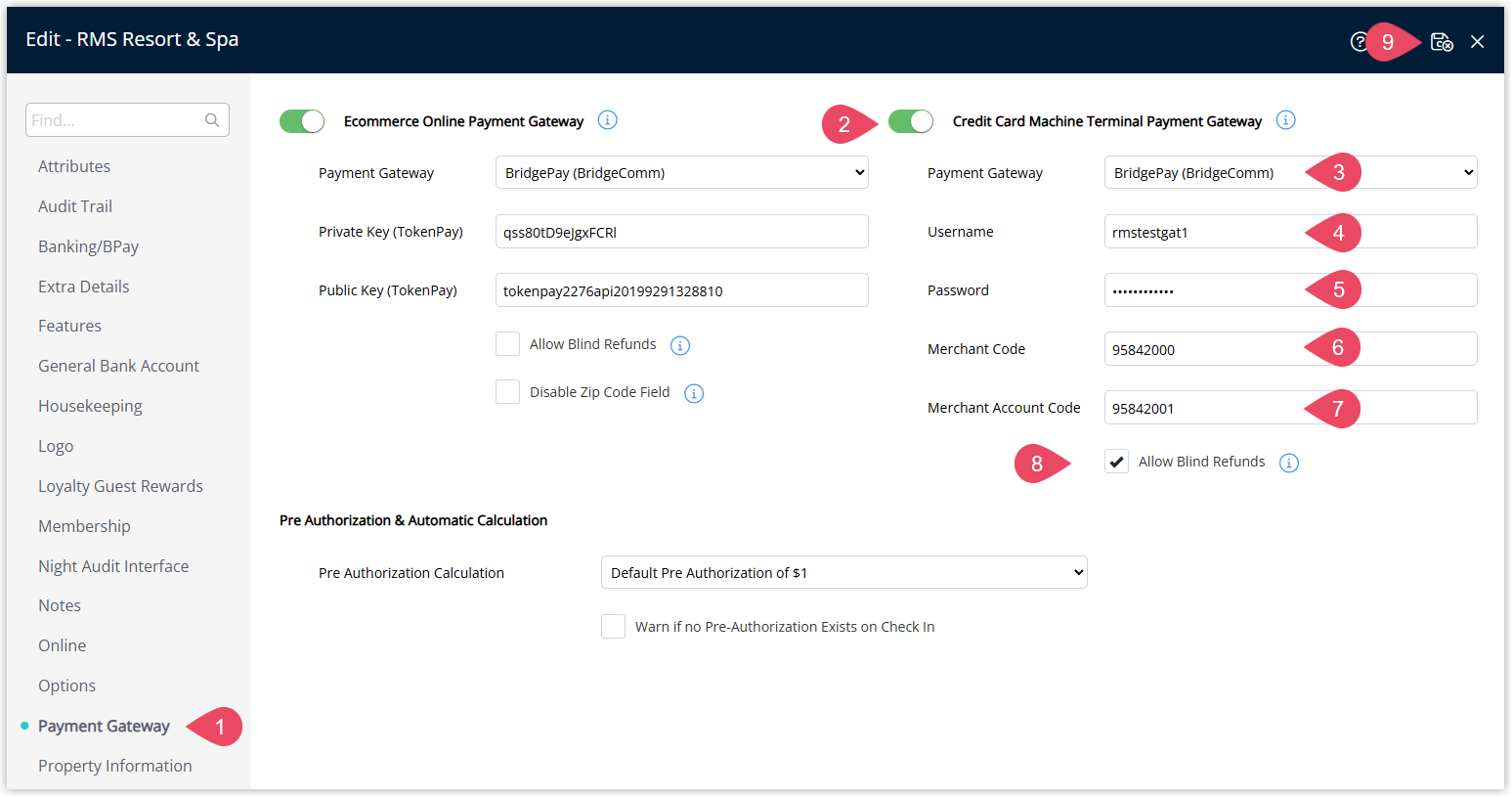Open the help question mark icon
This screenshot has height=797, width=1512.
1358,42
